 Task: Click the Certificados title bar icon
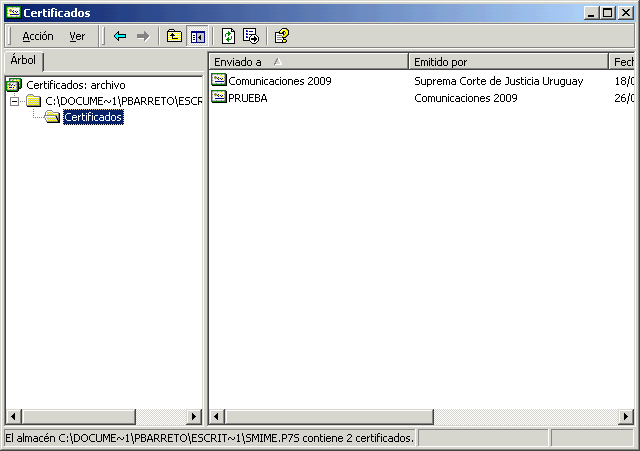pyautogui.click(x=13, y=12)
